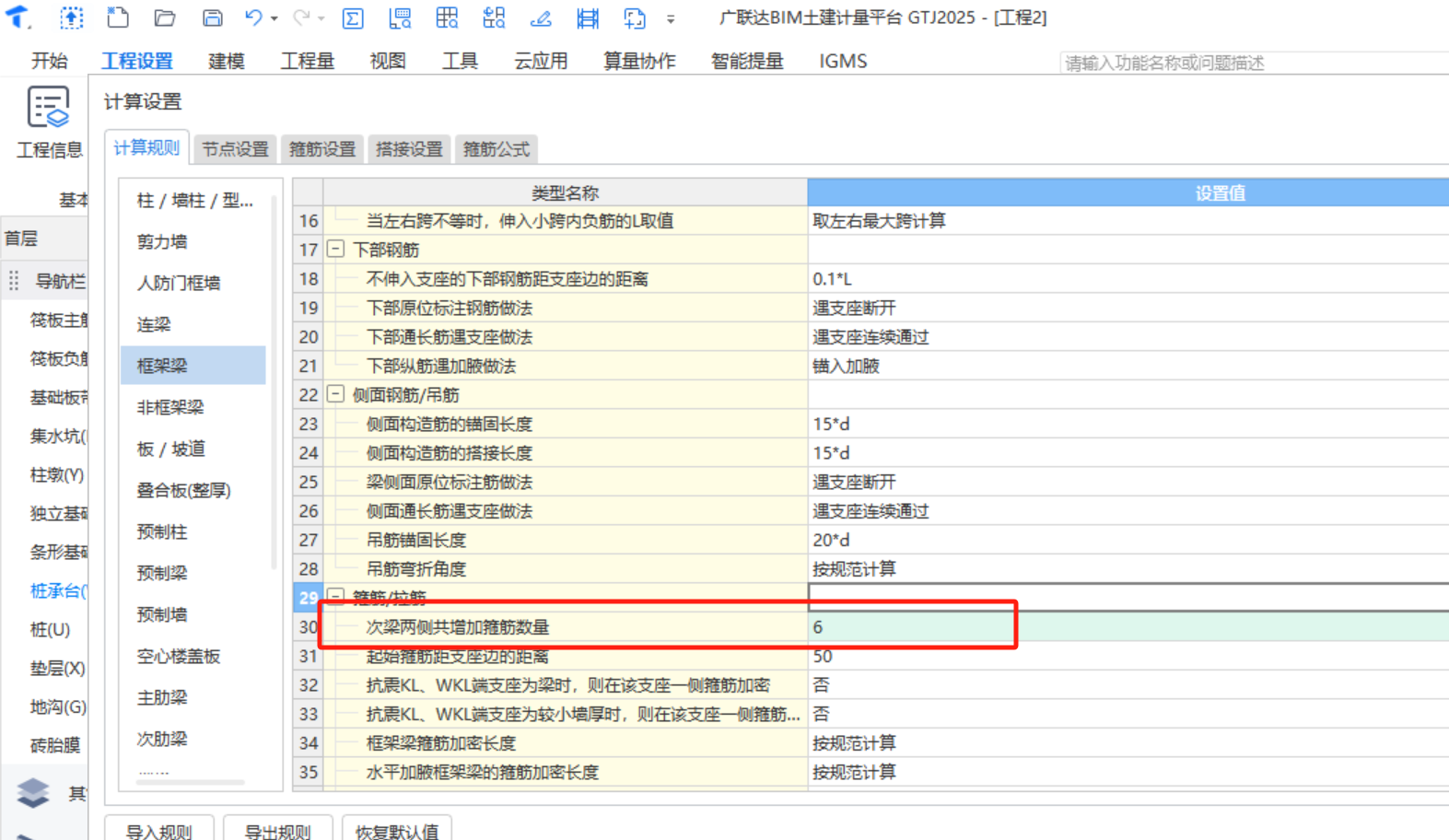This screenshot has width=1449, height=840.
Task: Click the component list vertical scrollbar
Action: [274, 382]
